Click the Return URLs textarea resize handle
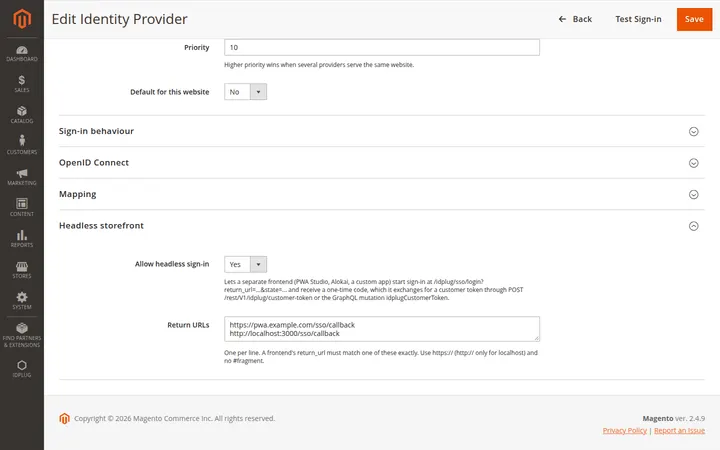 tap(536, 338)
